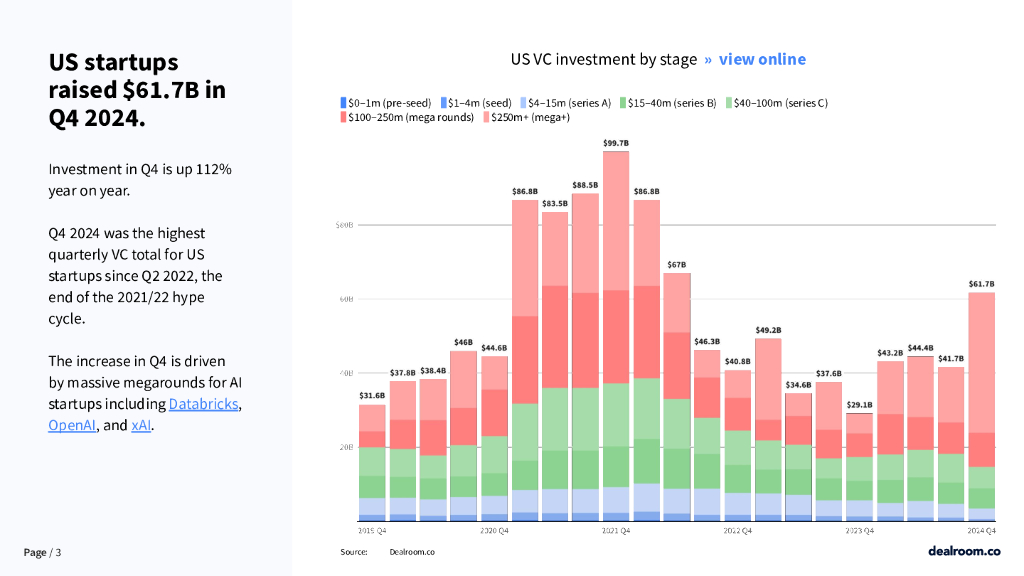Open the Databricks link
The width and height of the screenshot is (1024, 576).
[x=204, y=404]
